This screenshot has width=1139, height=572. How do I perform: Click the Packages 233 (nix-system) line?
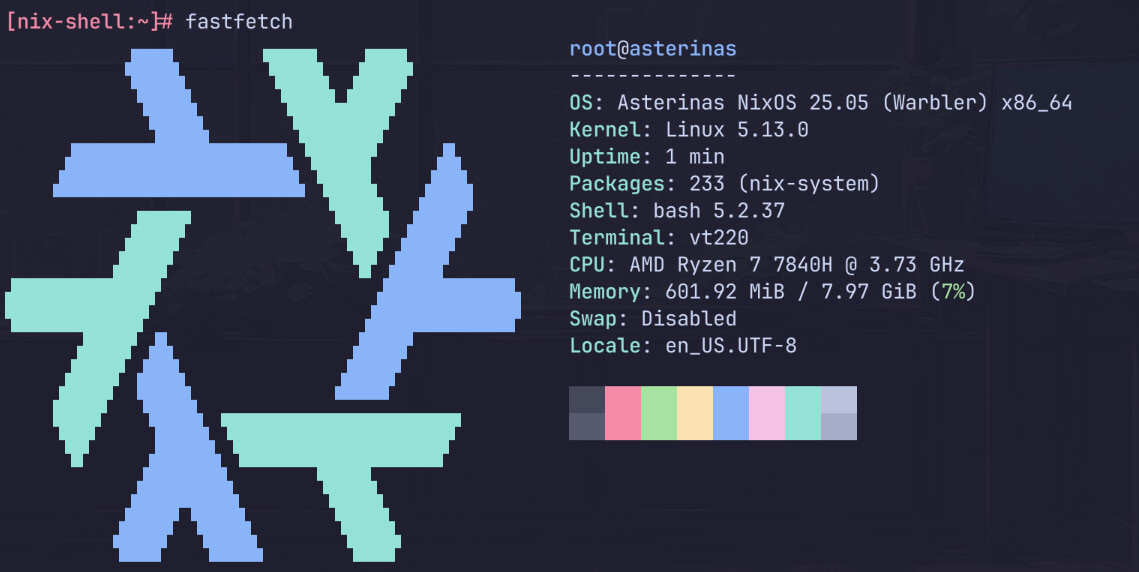(x=723, y=184)
